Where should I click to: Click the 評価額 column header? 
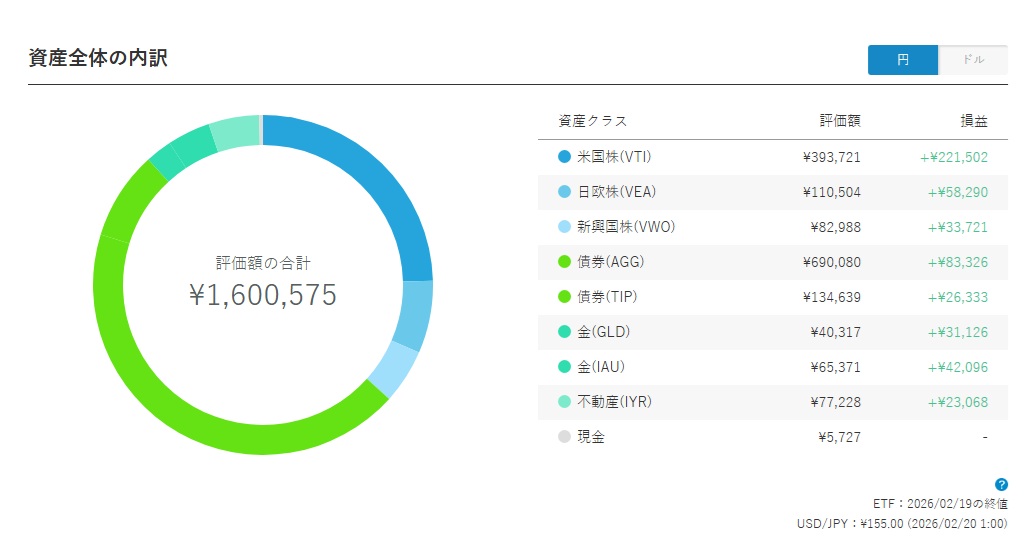(839, 121)
